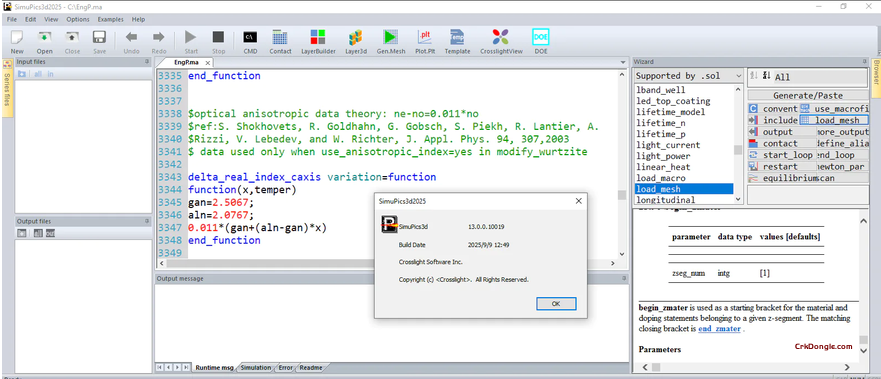Start simulation with the Start play icon

[x=191, y=38]
